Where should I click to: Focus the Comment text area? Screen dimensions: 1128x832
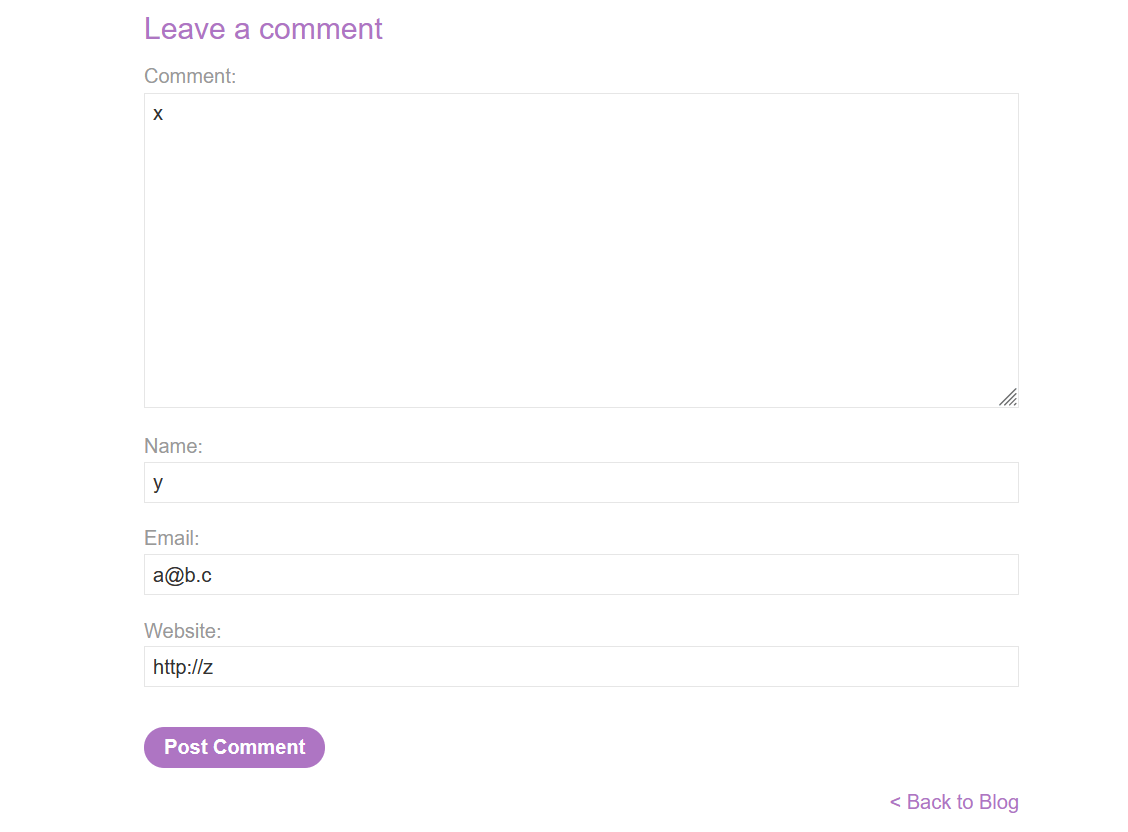click(x=580, y=250)
